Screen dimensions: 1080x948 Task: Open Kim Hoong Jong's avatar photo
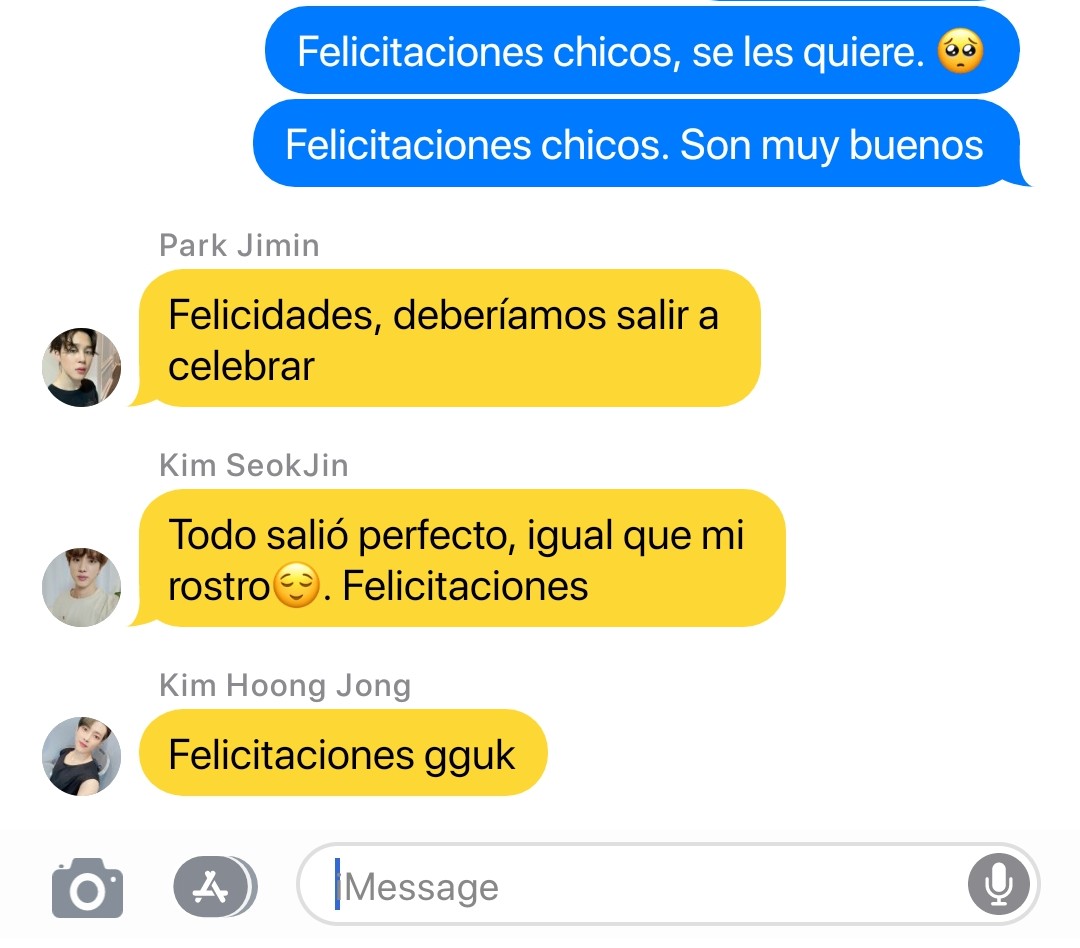(x=81, y=756)
